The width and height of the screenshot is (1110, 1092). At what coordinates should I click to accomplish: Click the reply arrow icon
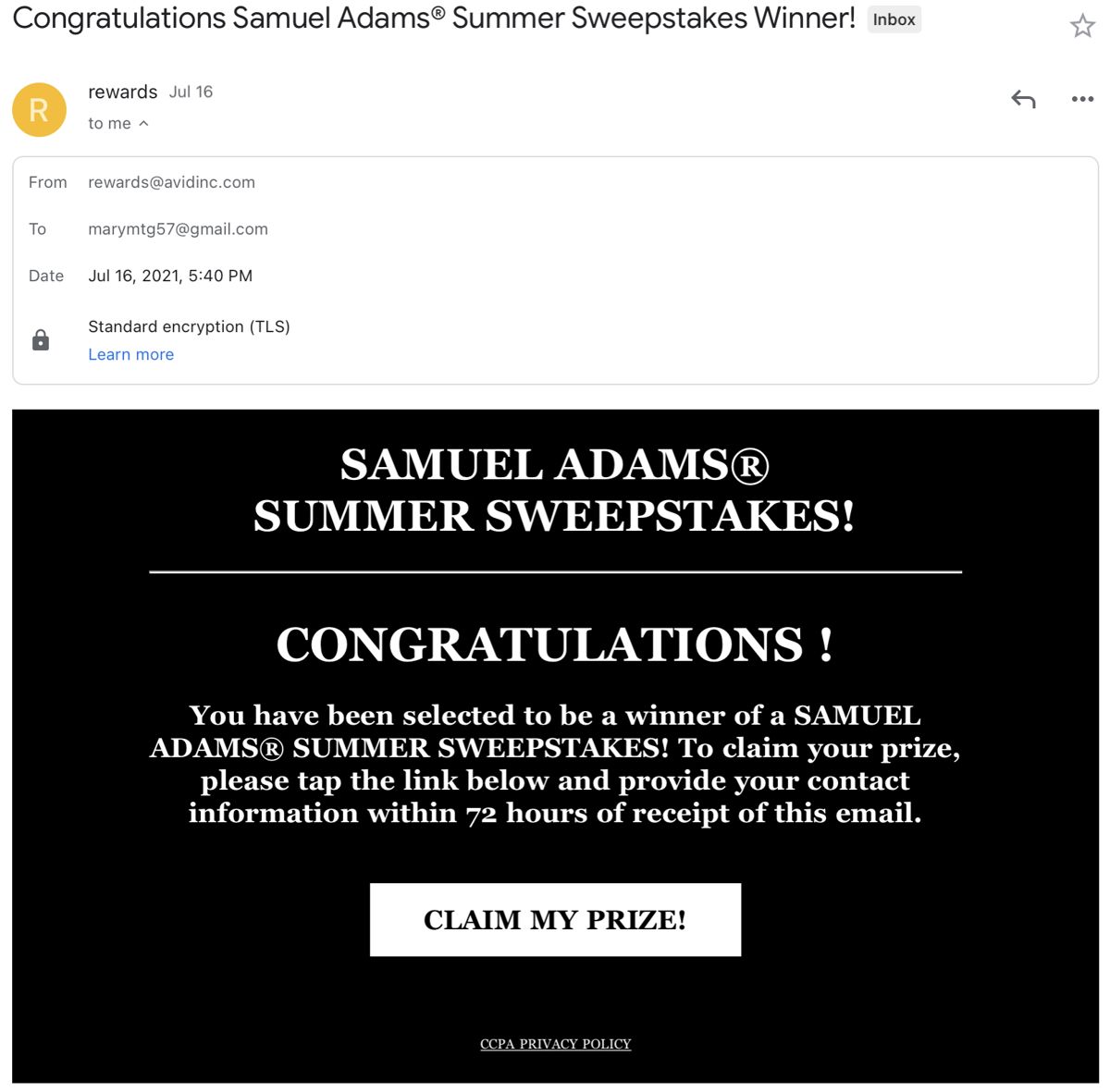1023,99
